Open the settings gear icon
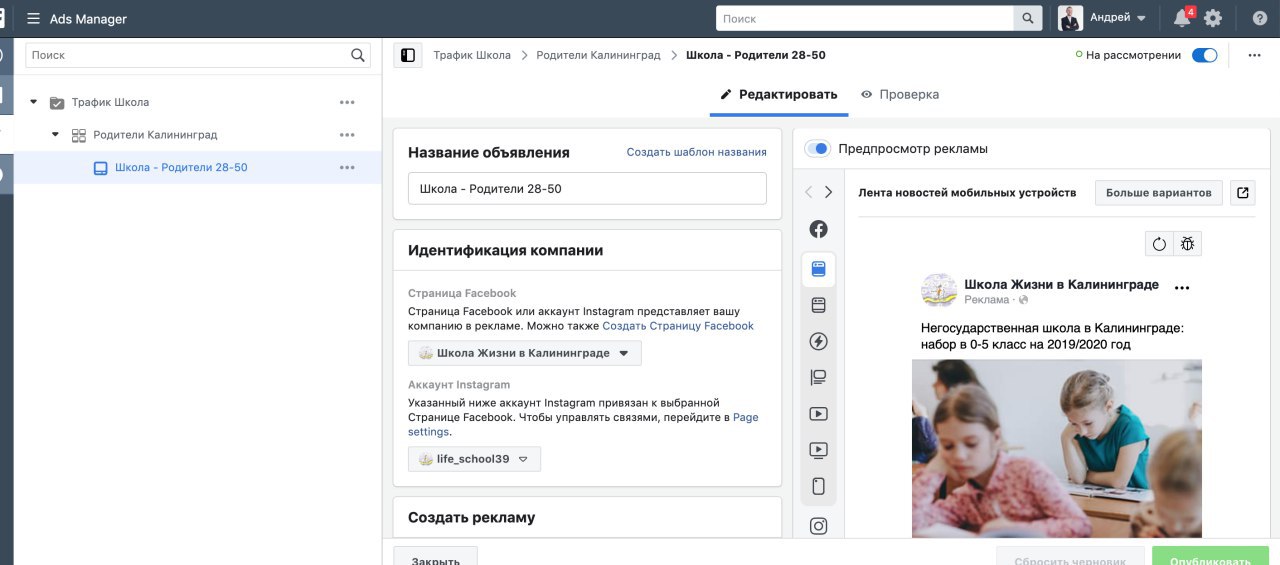This screenshot has height=565, width=1280. (1213, 18)
